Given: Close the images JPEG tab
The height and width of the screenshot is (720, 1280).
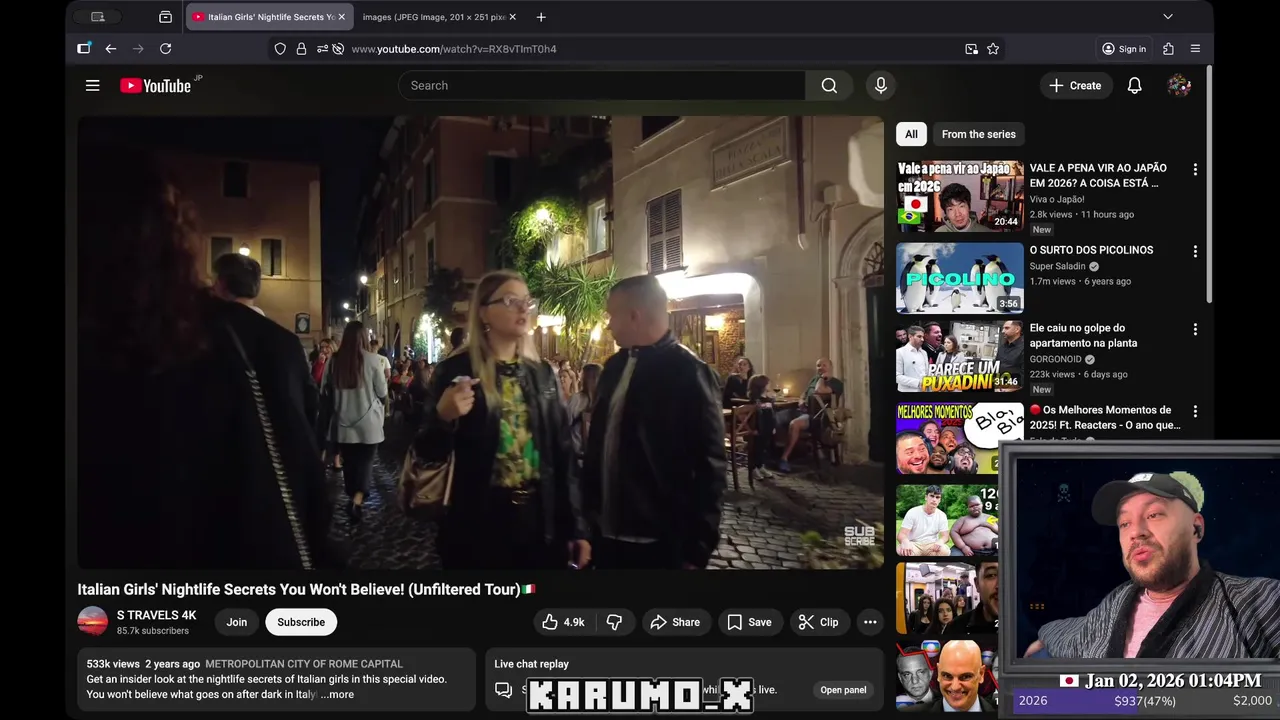Looking at the screenshot, I should (x=513, y=17).
